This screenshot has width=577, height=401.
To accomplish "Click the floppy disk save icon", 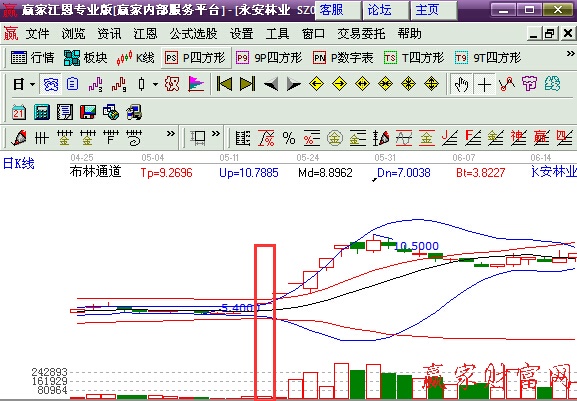I will click(88, 112).
